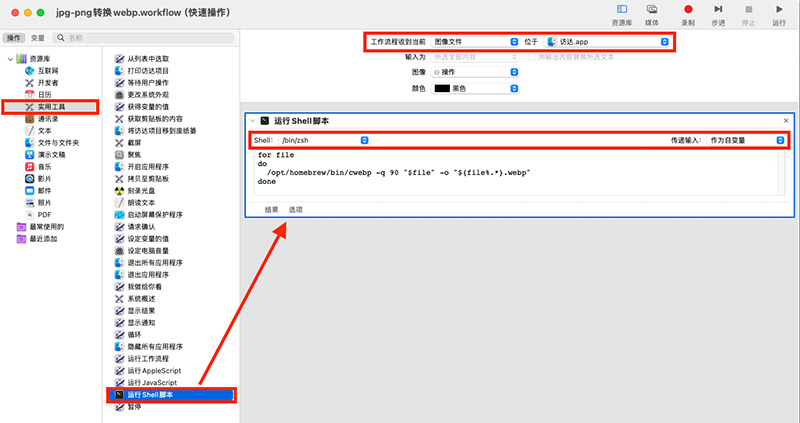Show the 结果 (Results) of shell action

[271, 209]
